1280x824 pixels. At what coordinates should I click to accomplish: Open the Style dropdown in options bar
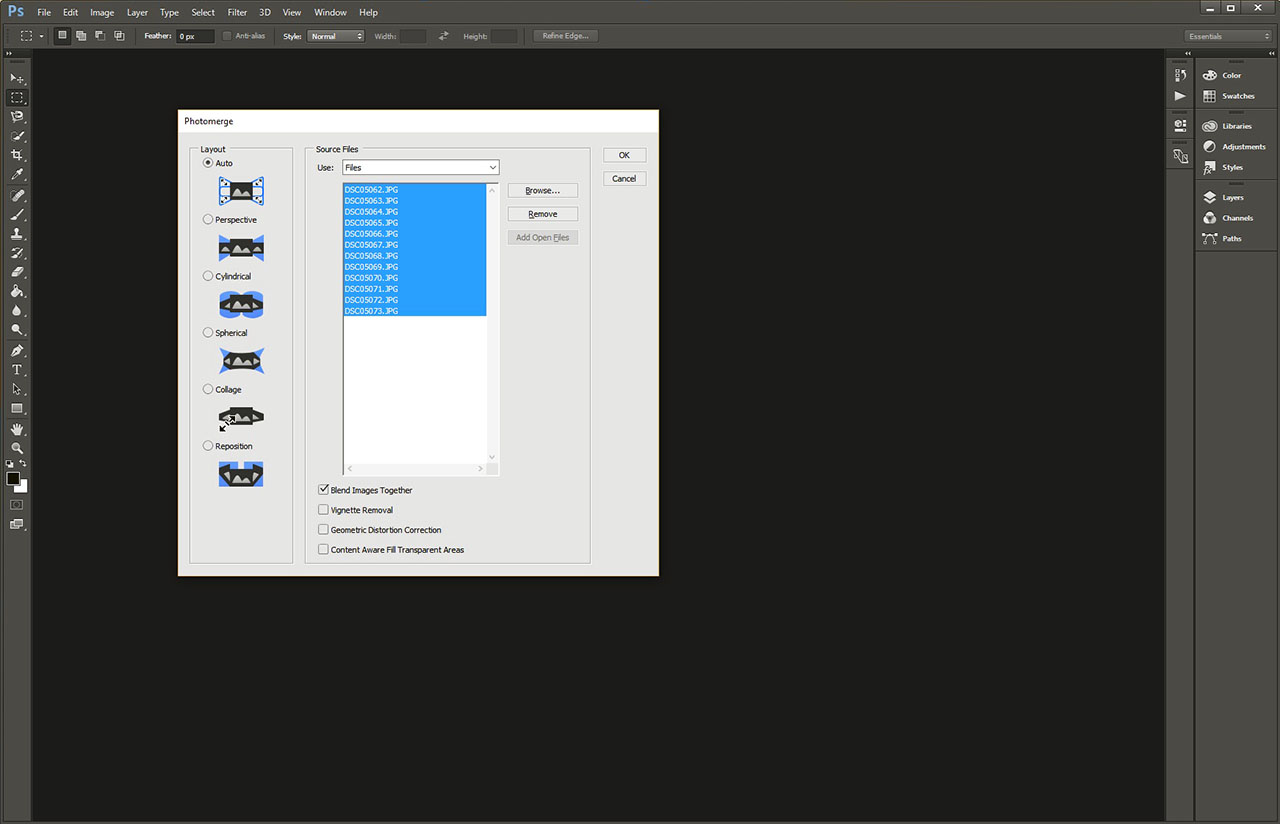[x=337, y=36]
